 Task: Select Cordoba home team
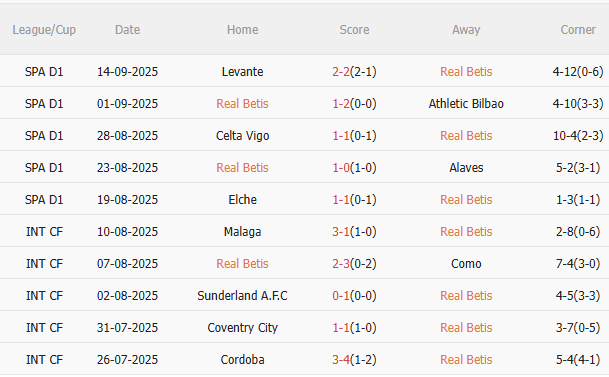pyautogui.click(x=242, y=360)
